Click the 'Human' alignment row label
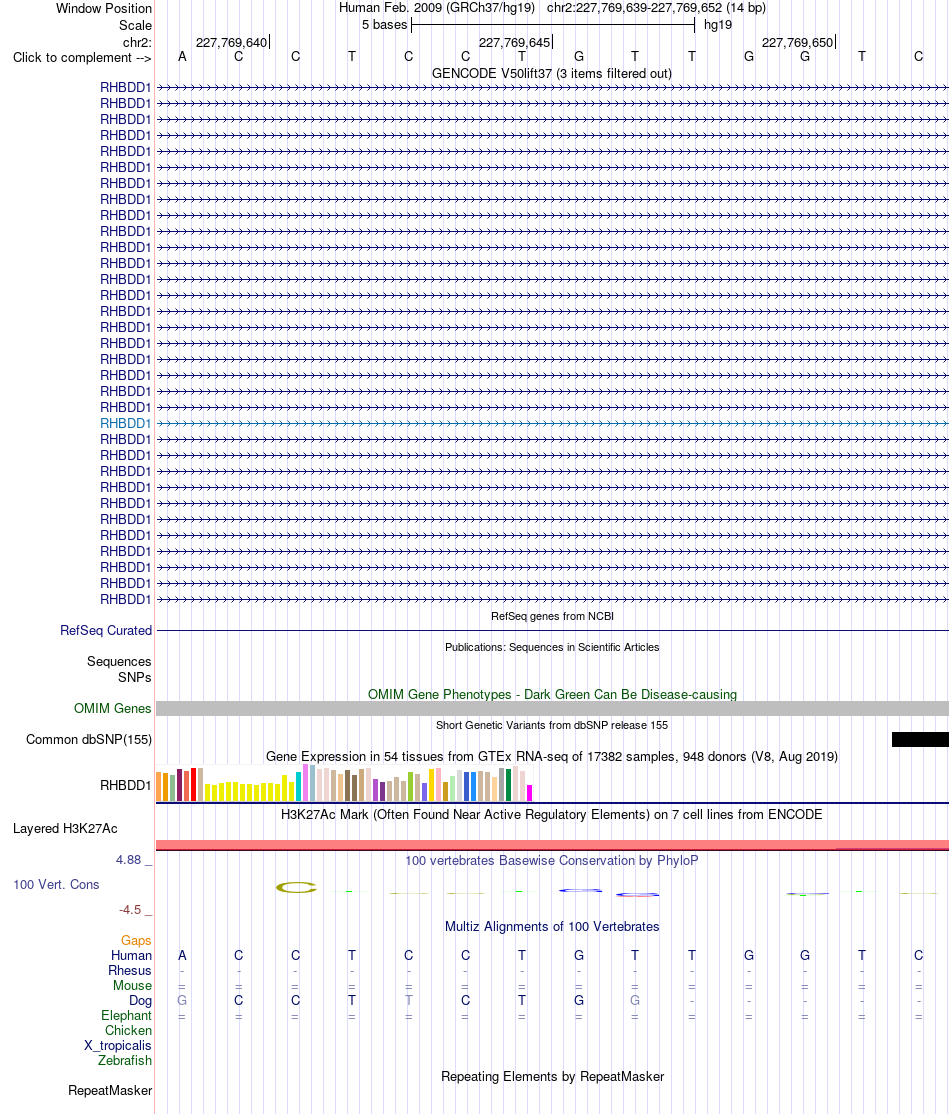Viewport: 950px width, 1114px height. coord(131,956)
